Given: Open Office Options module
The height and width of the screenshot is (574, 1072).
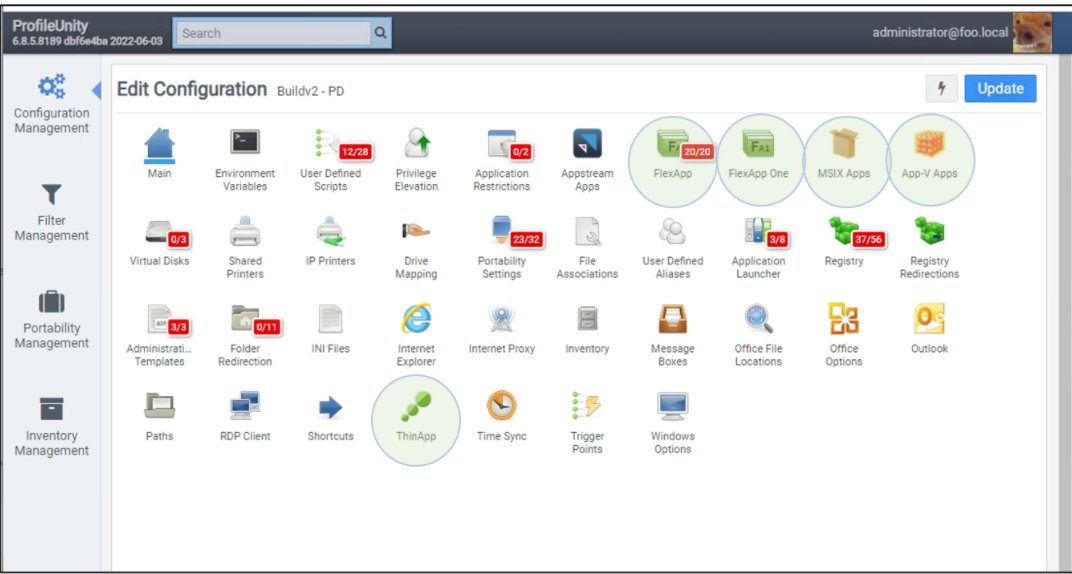Looking at the screenshot, I should [844, 335].
